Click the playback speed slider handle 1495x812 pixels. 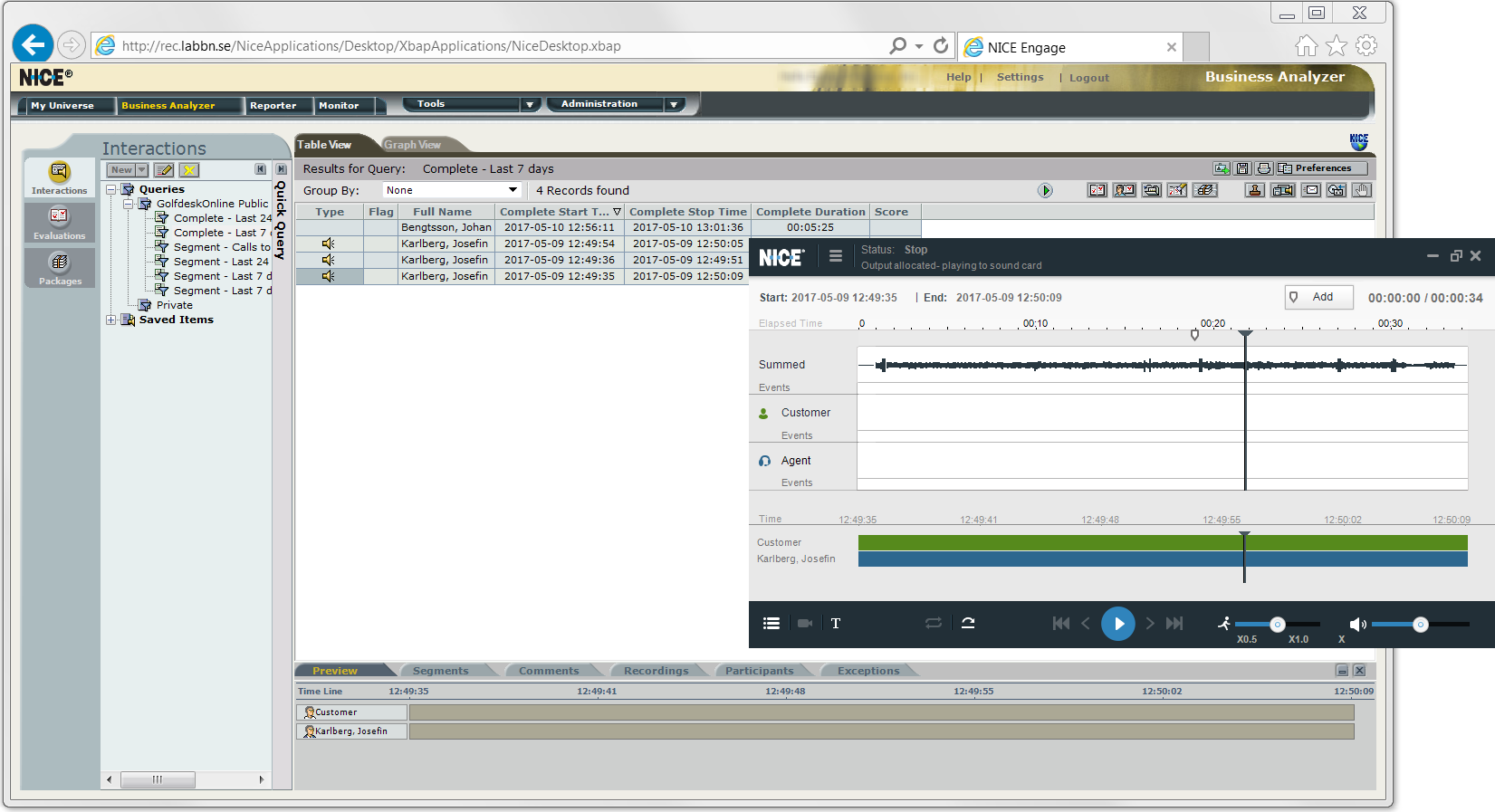pyautogui.click(x=1277, y=624)
